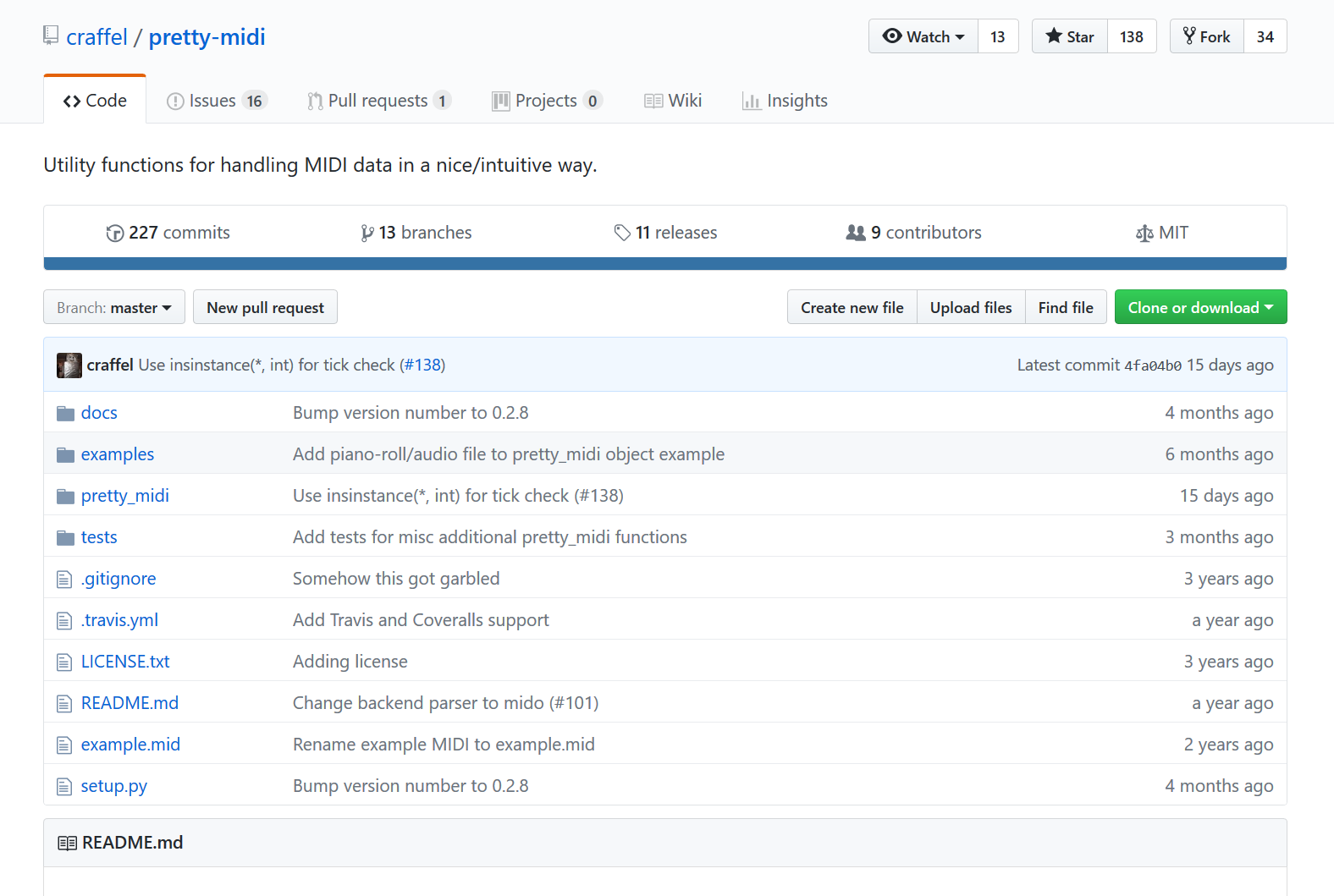Select the Code tab
Screen dimensions: 1334x896
pyautogui.click(x=95, y=100)
